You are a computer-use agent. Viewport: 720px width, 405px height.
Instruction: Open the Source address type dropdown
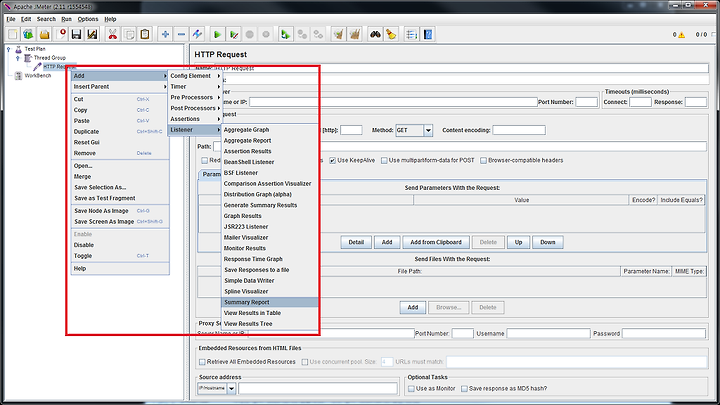coord(231,388)
